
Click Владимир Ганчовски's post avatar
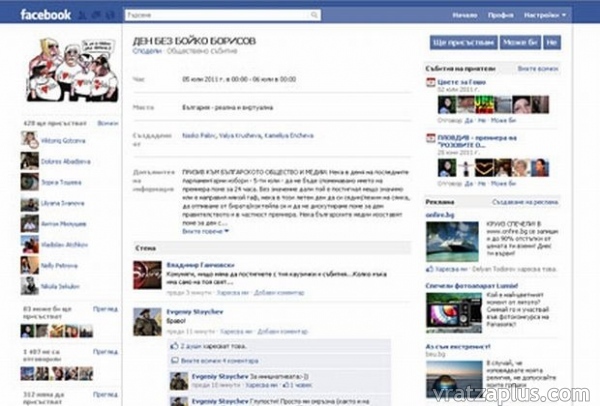147,275
